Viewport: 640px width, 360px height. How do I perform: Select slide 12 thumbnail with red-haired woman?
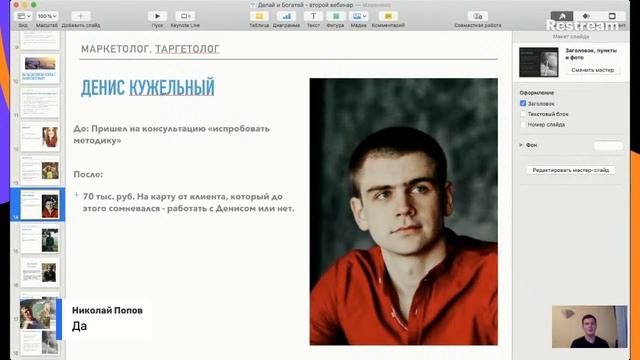pyautogui.click(x=40, y=137)
